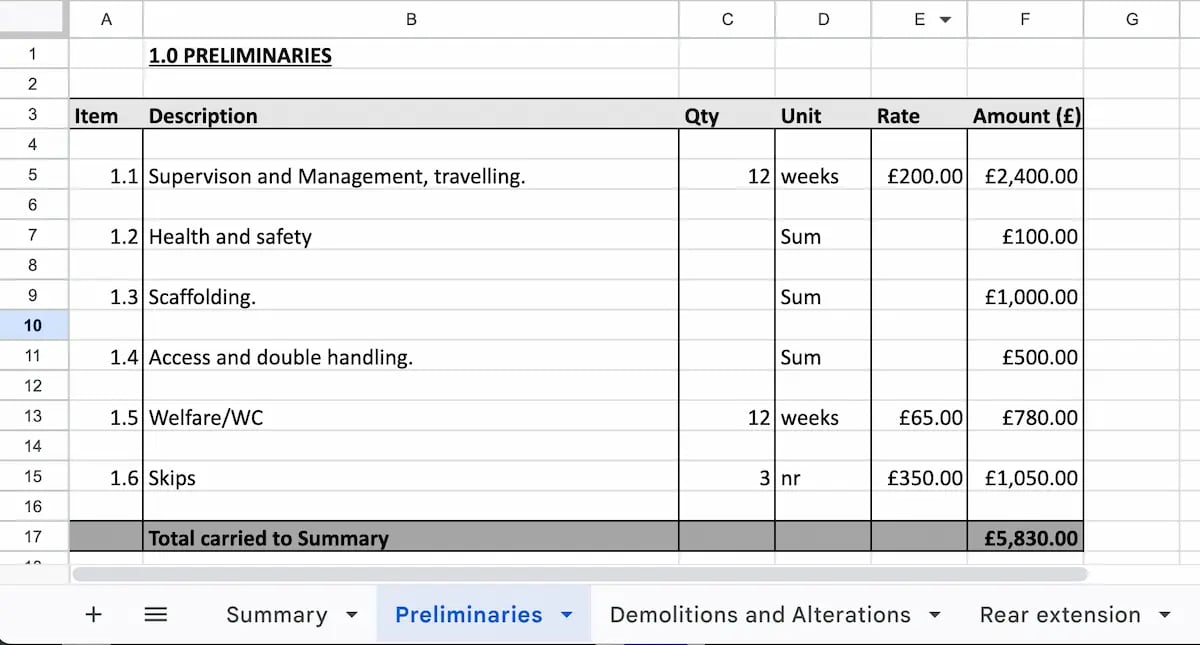
Task: Open the Summary sheet tab
Action: pyautogui.click(x=276, y=615)
